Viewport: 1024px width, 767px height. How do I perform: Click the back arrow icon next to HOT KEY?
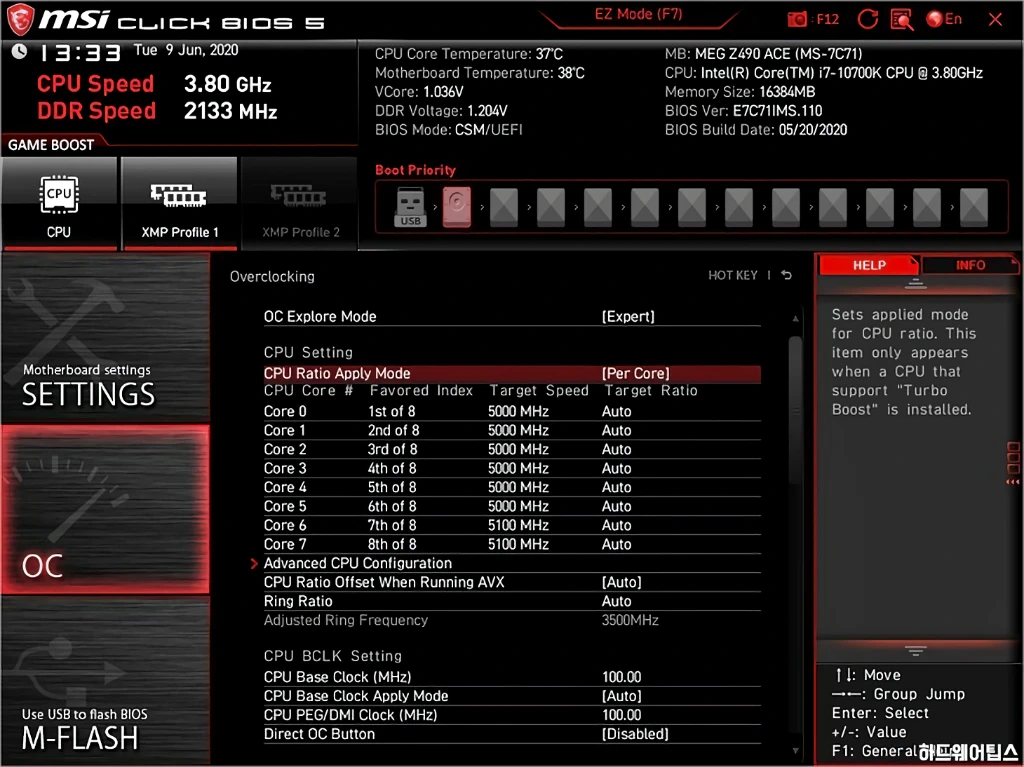pos(786,275)
